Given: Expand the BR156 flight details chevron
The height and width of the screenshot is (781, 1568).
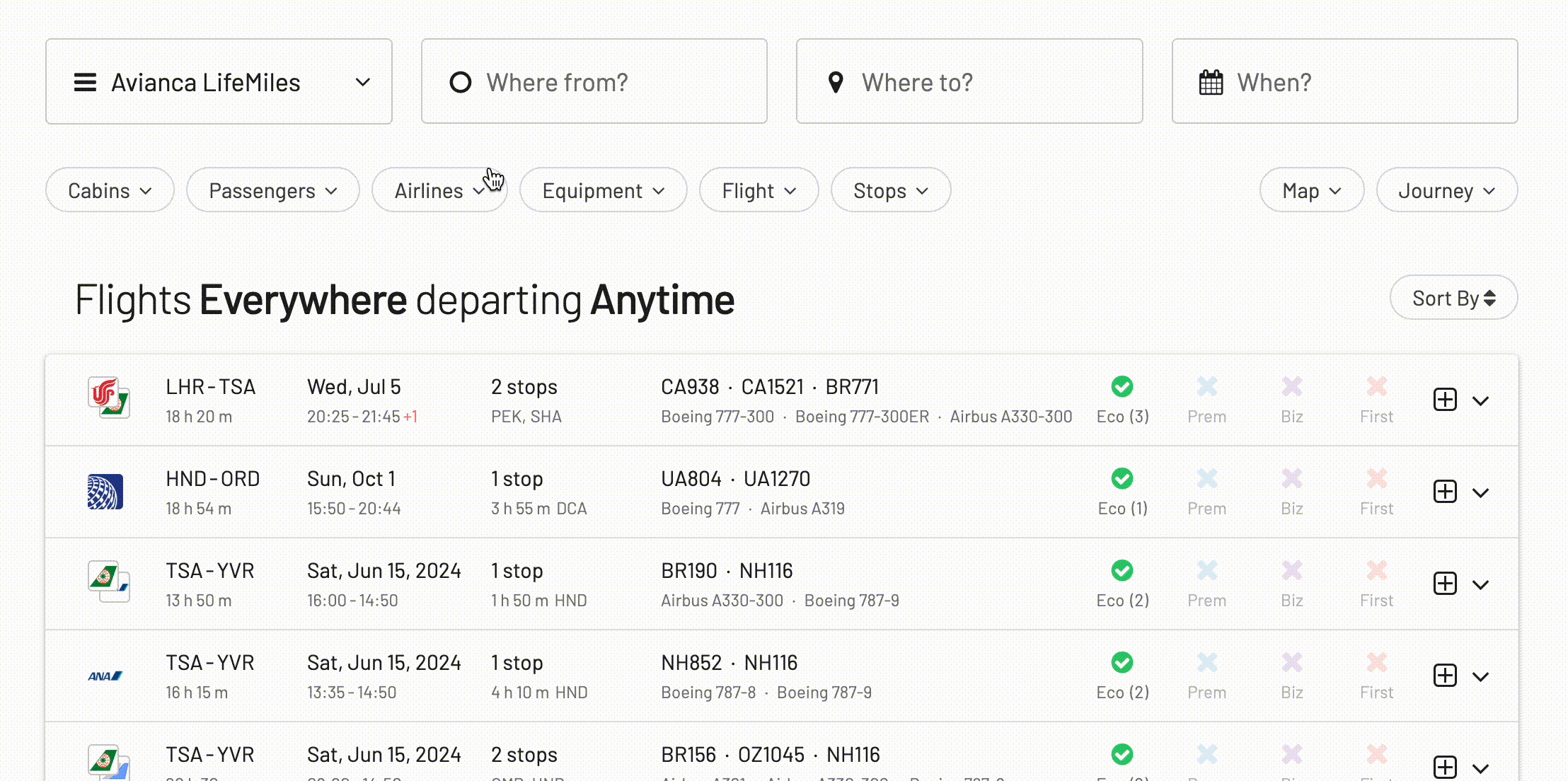Looking at the screenshot, I should pos(1480,769).
